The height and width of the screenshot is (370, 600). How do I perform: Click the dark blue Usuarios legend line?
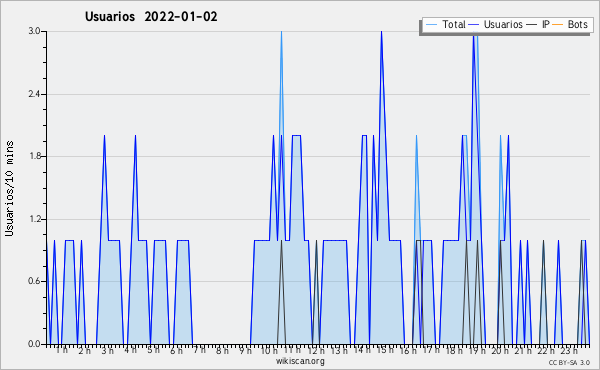click(x=473, y=25)
